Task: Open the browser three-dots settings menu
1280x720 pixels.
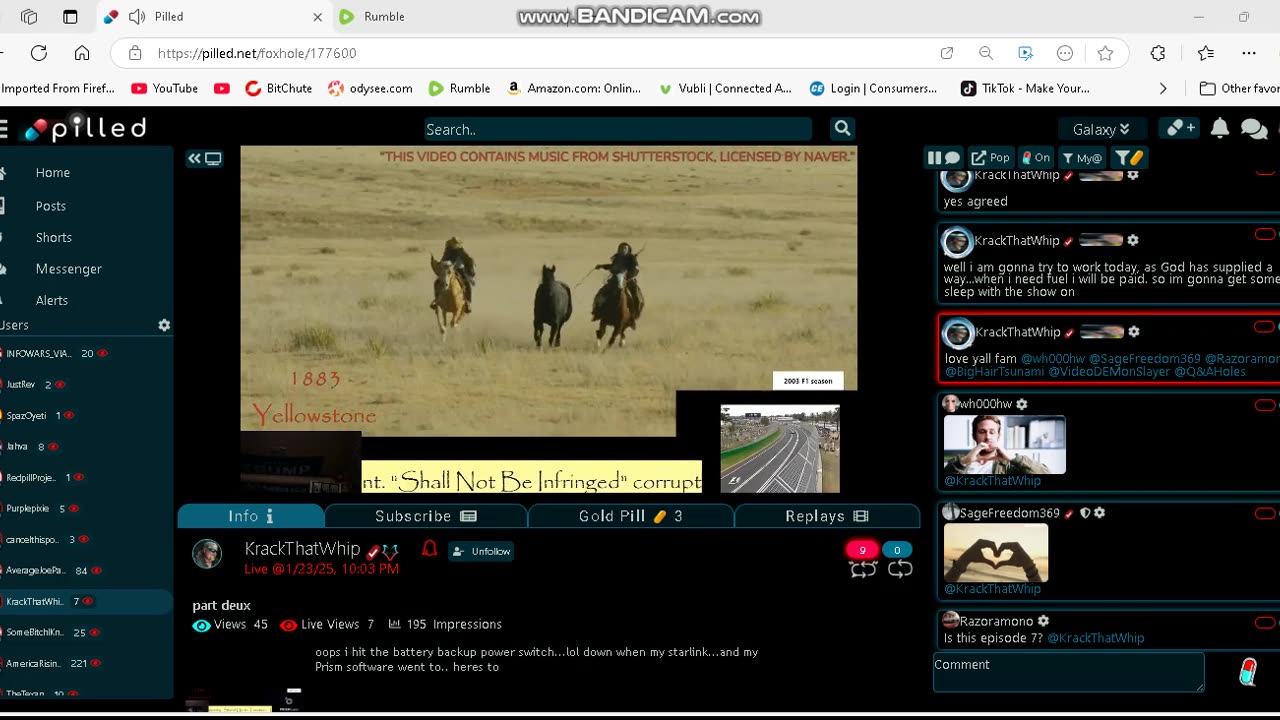Action: click(1249, 53)
